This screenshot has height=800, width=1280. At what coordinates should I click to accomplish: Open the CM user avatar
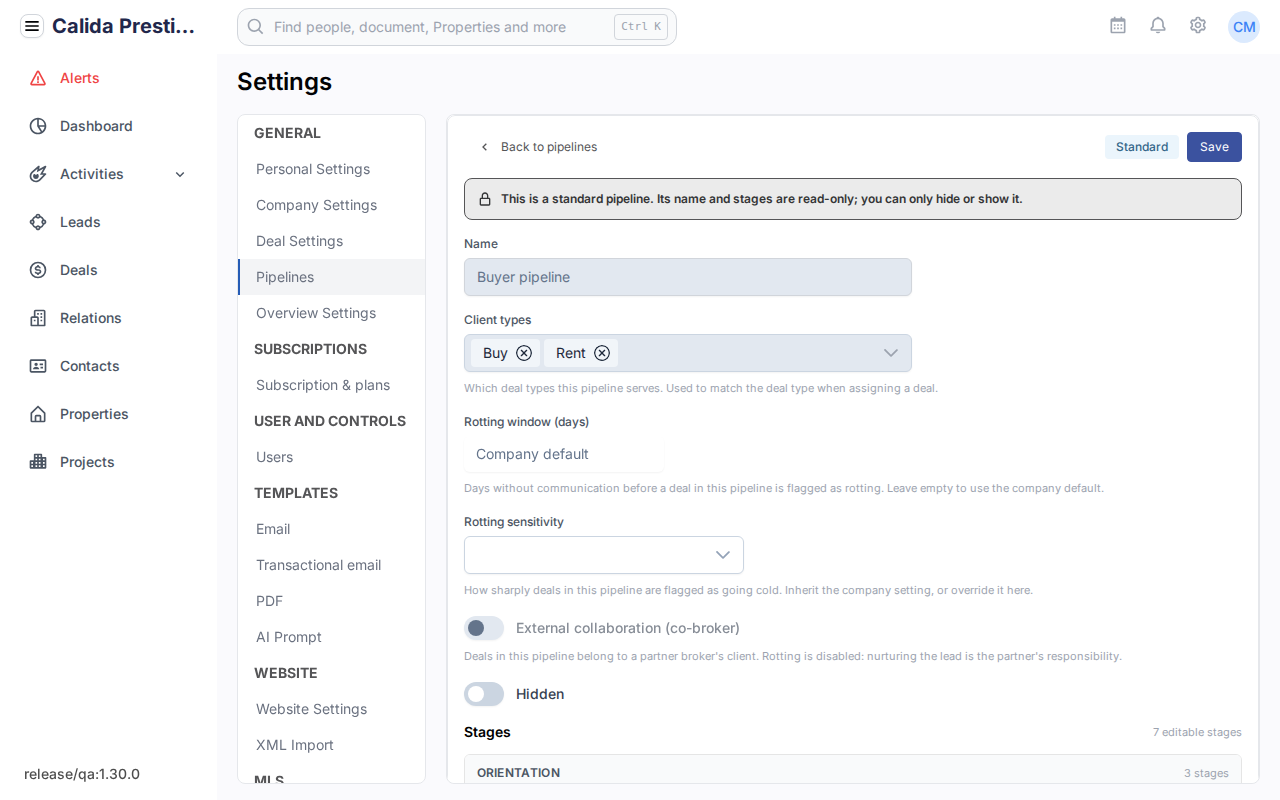(1244, 27)
